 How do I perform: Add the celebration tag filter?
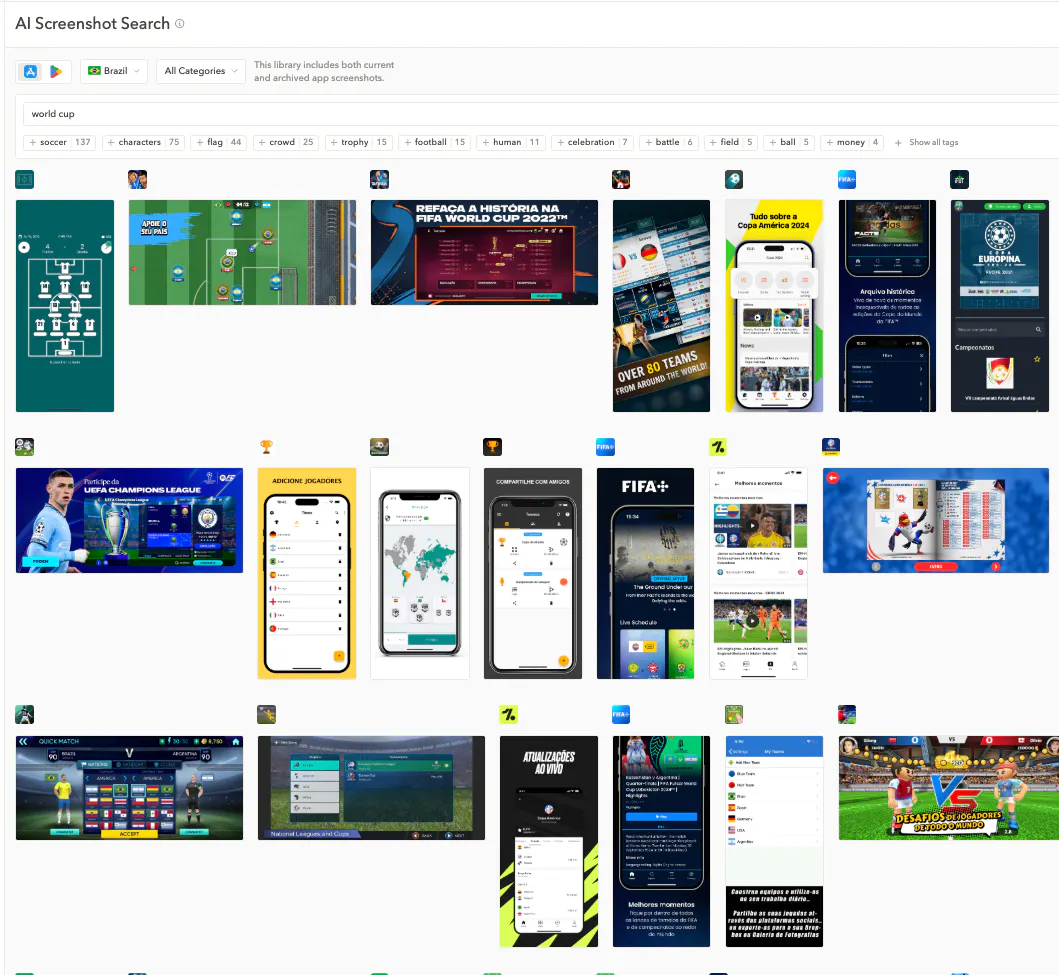click(592, 142)
